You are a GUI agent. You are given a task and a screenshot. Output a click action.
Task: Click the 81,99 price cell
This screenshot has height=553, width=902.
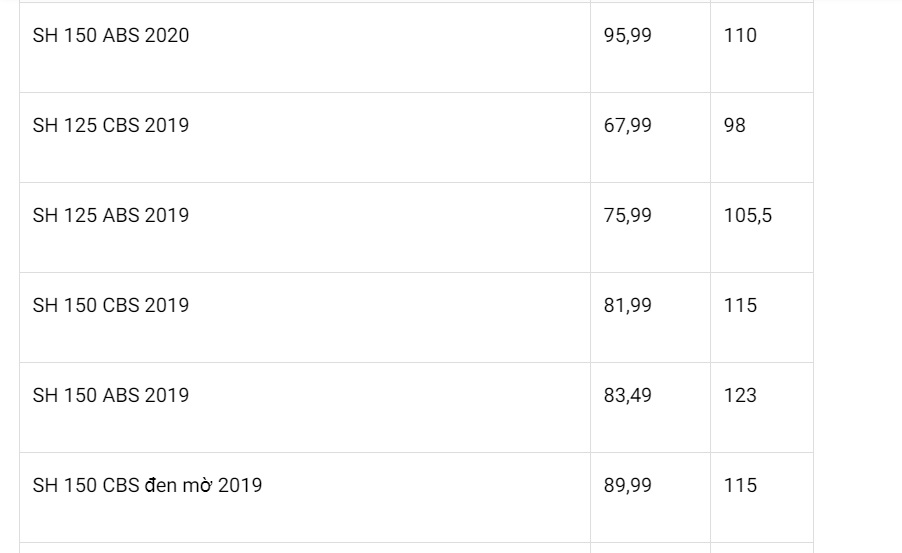(627, 306)
